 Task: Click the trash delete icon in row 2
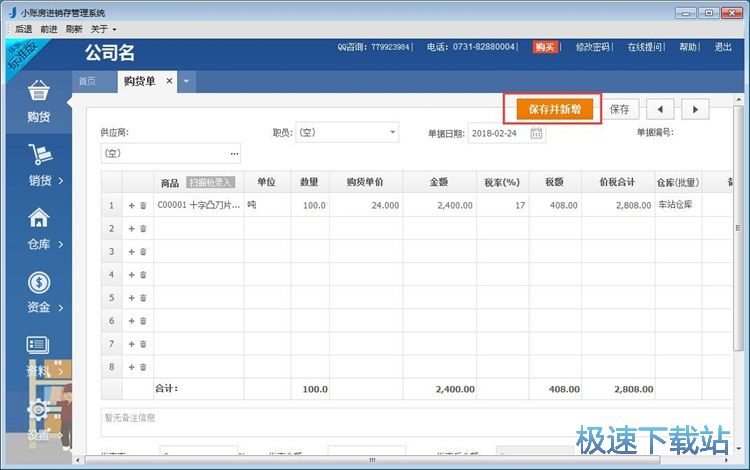(x=143, y=228)
